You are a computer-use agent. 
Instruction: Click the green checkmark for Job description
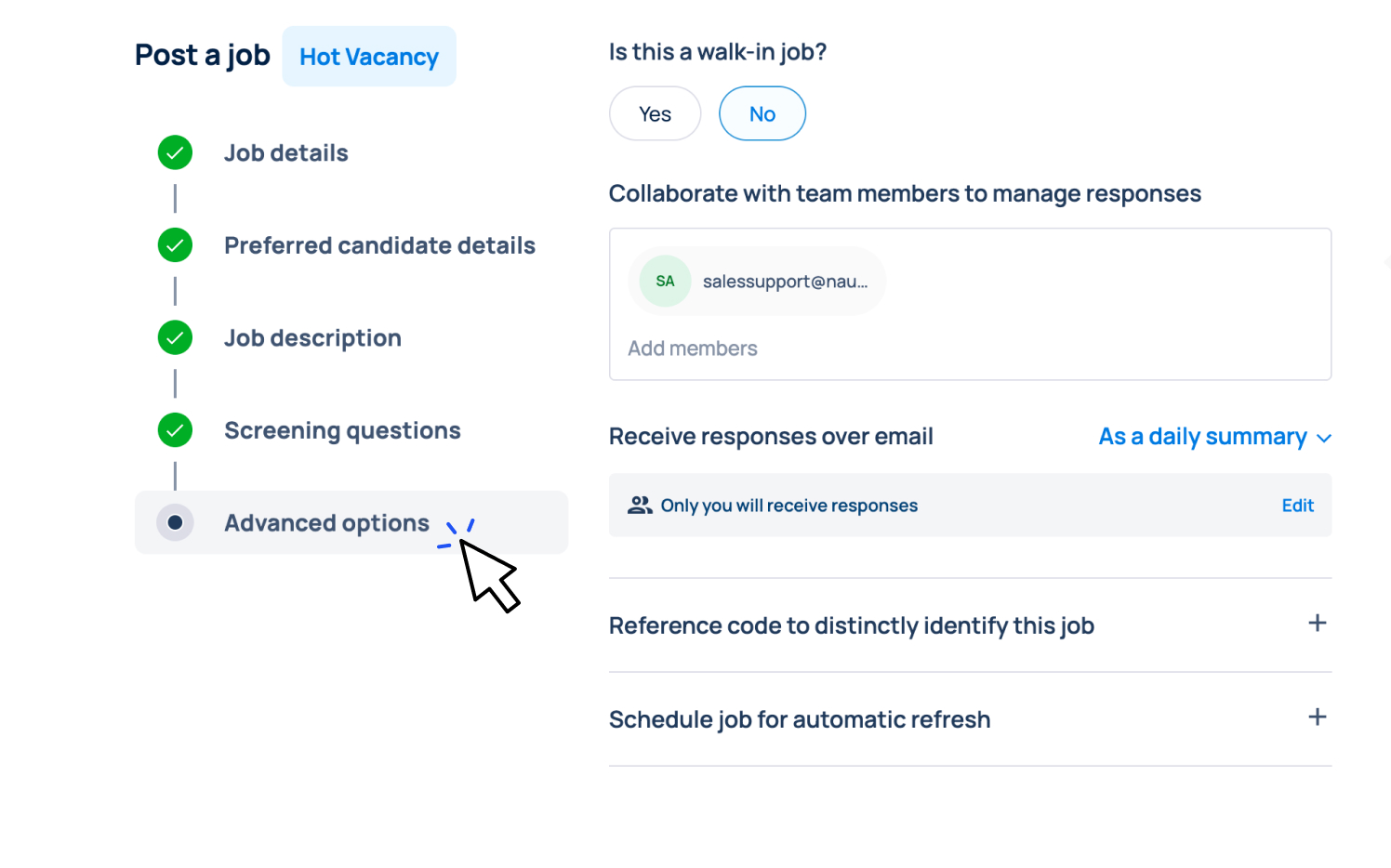(x=175, y=337)
